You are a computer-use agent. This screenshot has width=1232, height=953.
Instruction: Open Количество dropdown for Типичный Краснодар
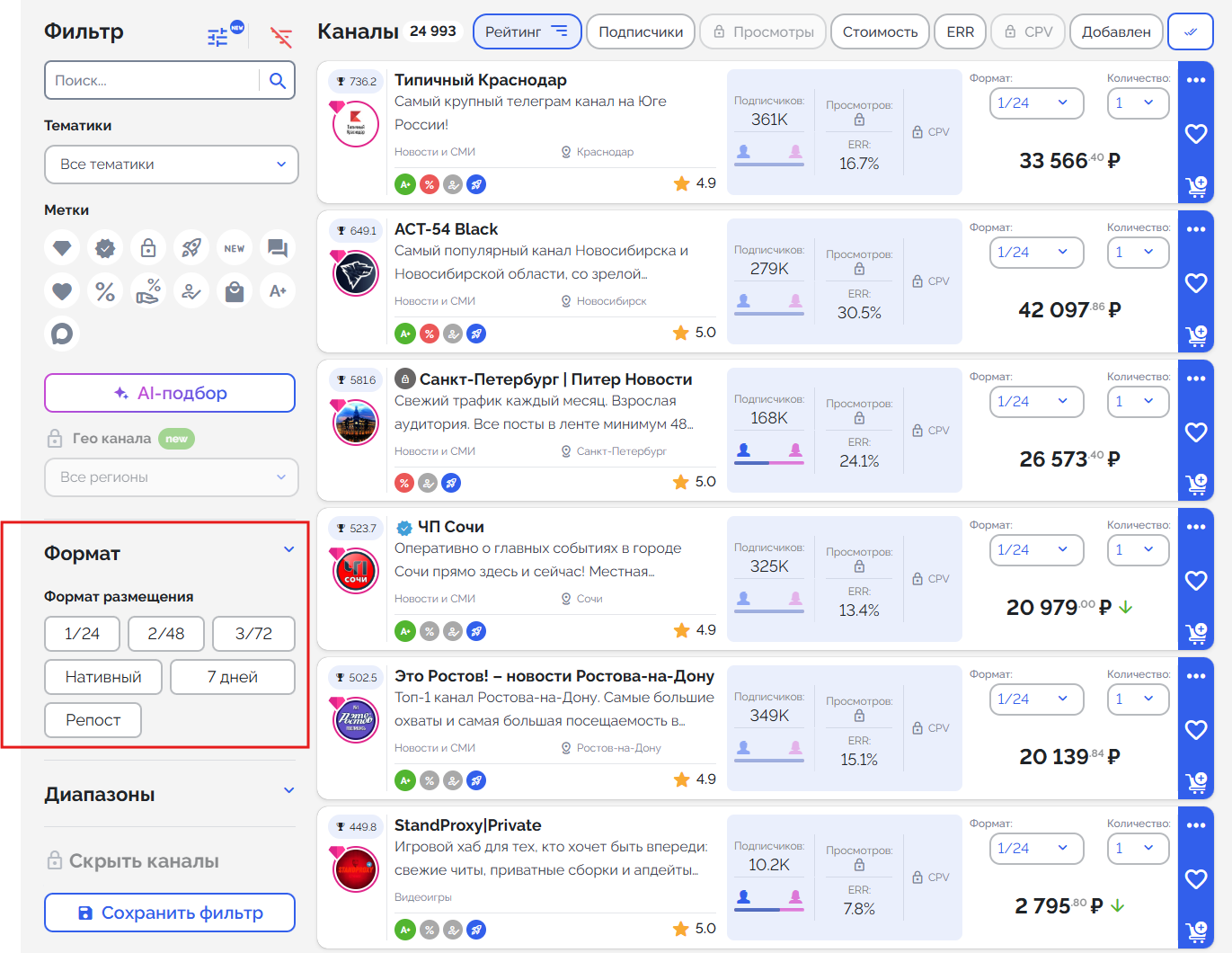1137,103
